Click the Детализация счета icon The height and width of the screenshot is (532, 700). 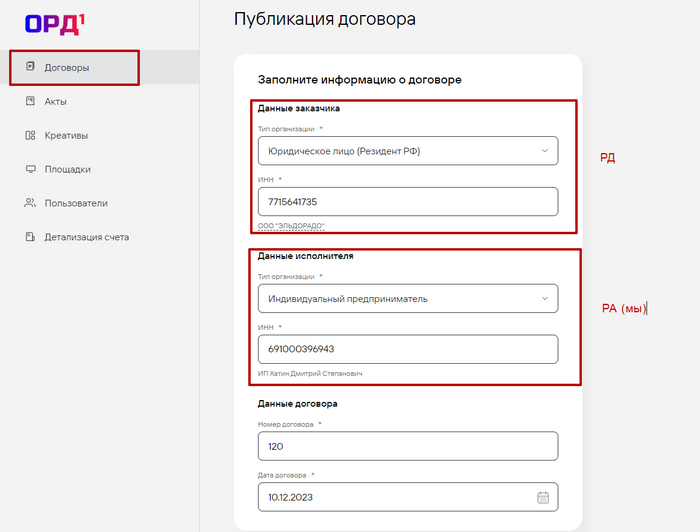coord(30,237)
